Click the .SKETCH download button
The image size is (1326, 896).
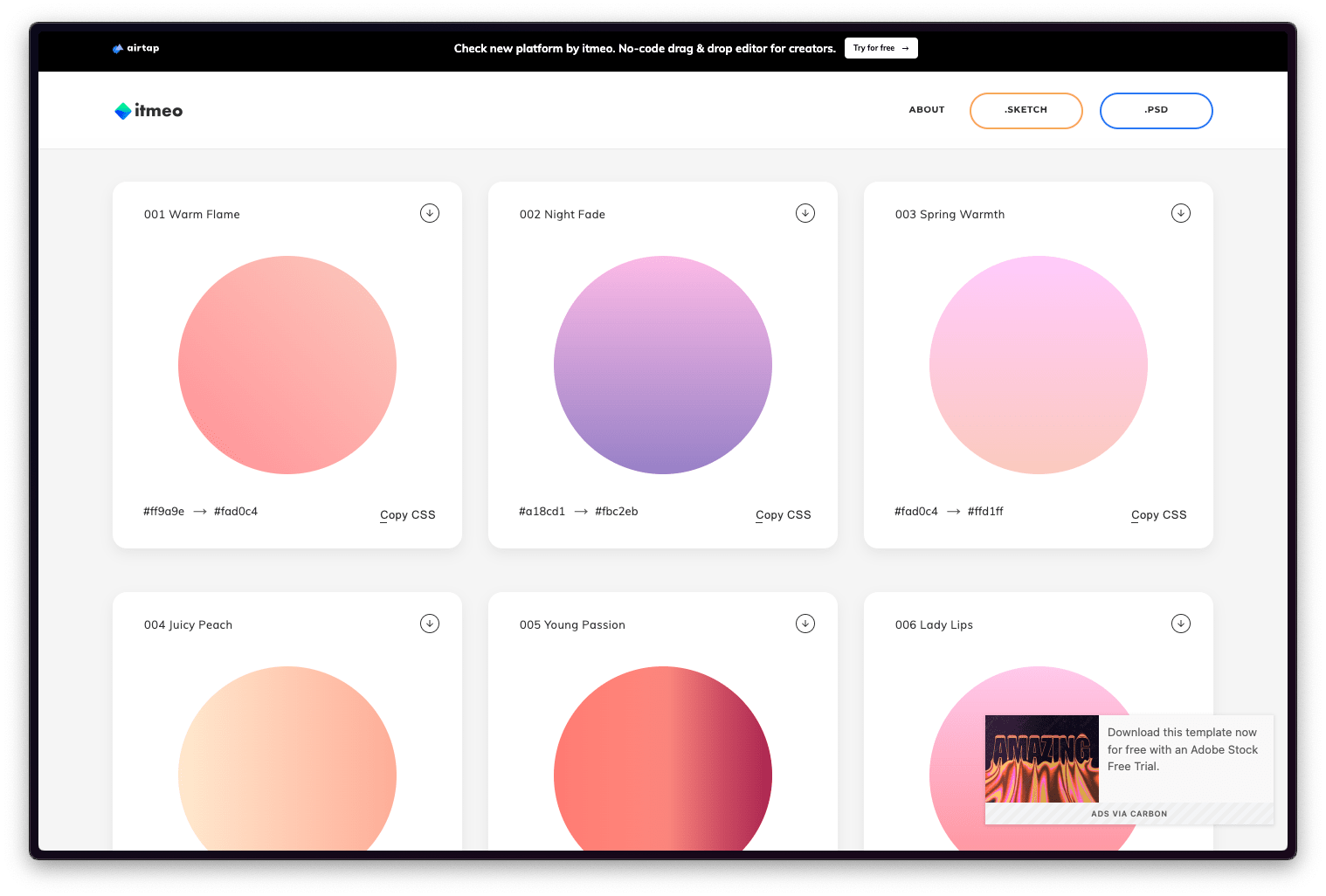point(1026,111)
